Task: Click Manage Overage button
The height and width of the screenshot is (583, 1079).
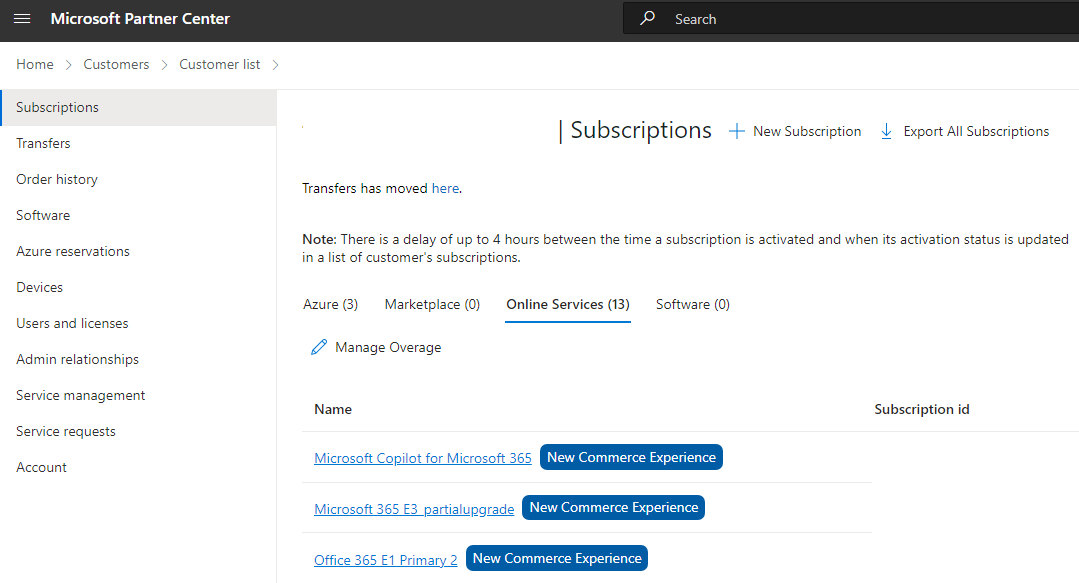Action: click(x=376, y=347)
